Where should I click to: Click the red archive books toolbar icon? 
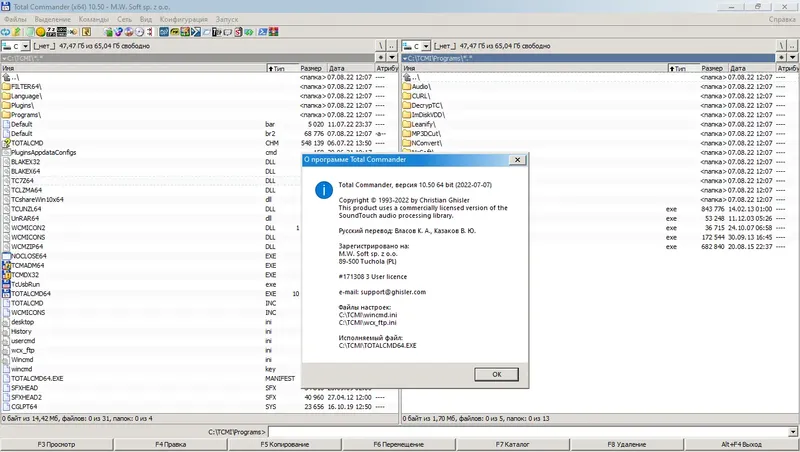pyautogui.click(x=273, y=32)
